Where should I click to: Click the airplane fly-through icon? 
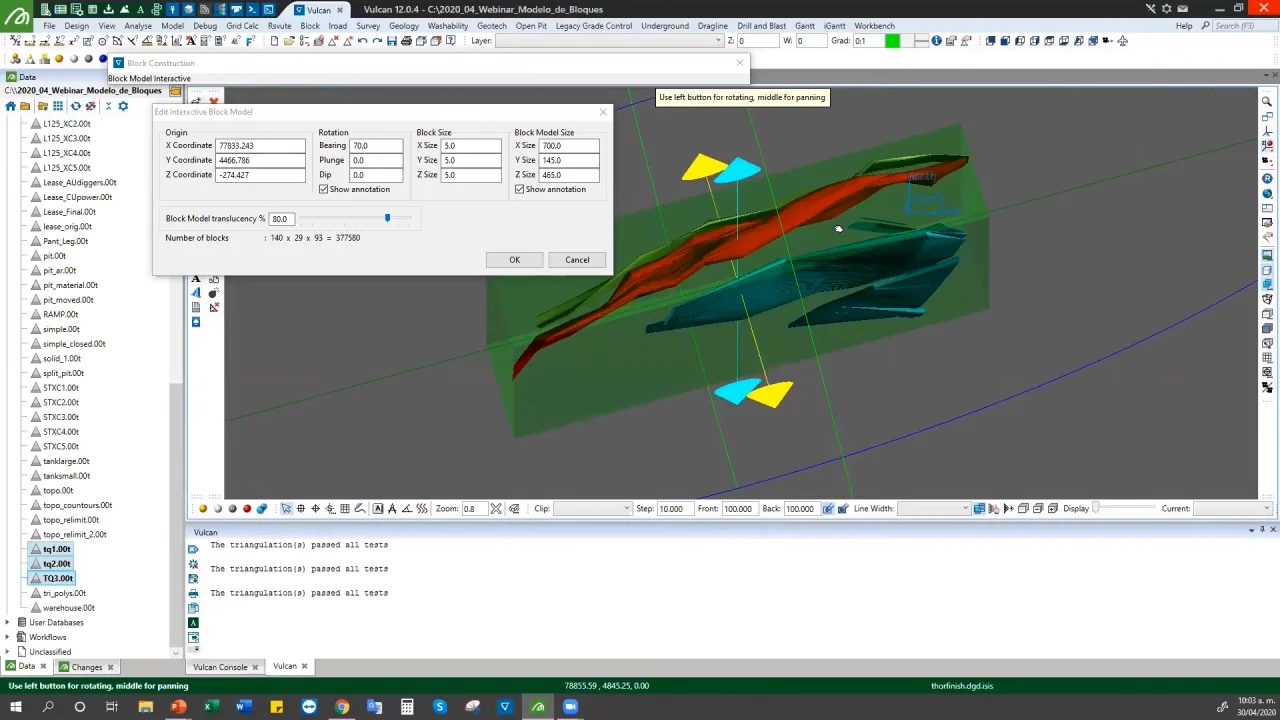[1123, 41]
